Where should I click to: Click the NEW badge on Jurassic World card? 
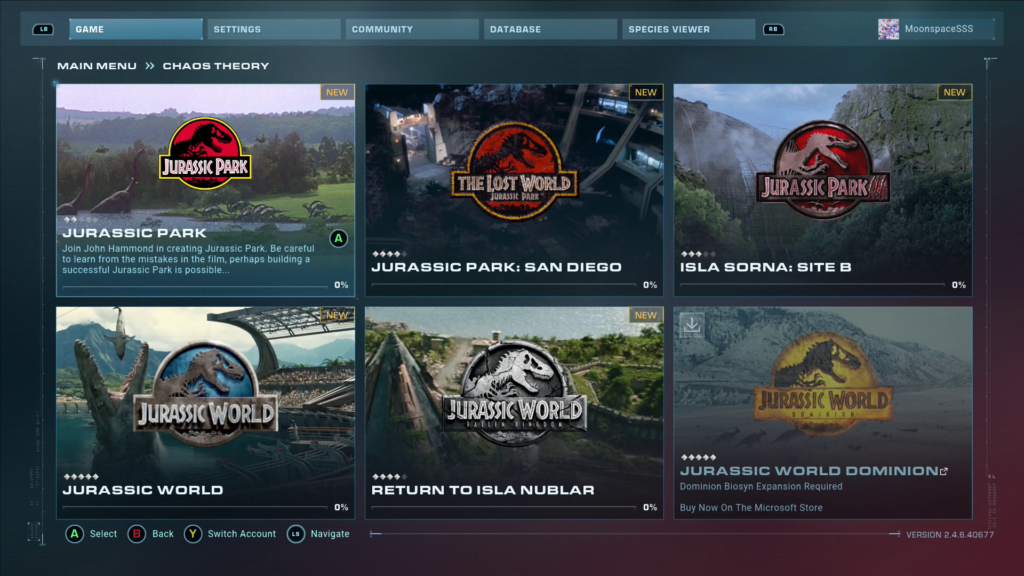pos(337,315)
